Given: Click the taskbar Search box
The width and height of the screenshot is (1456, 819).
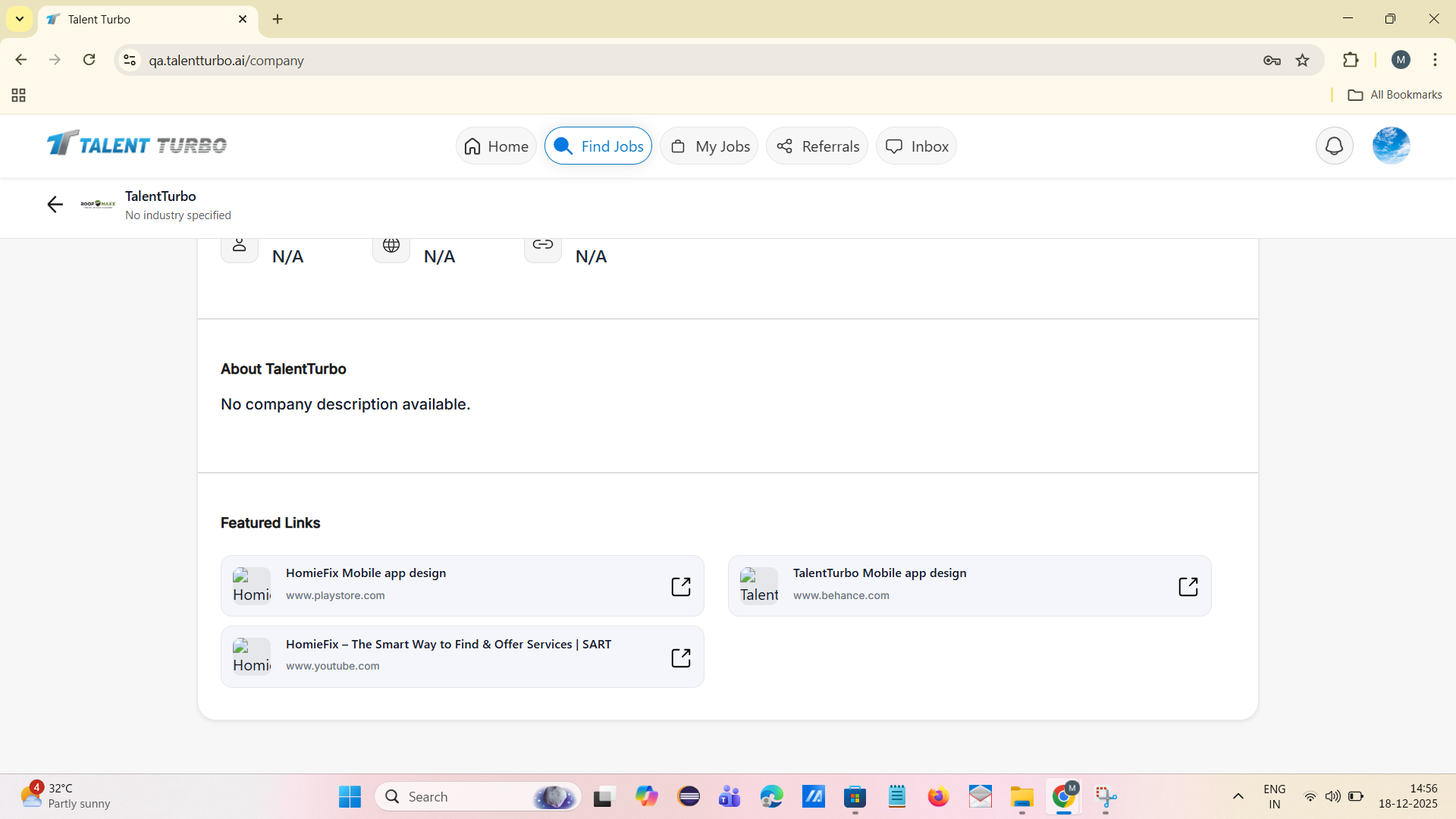Looking at the screenshot, I should coord(478,797).
